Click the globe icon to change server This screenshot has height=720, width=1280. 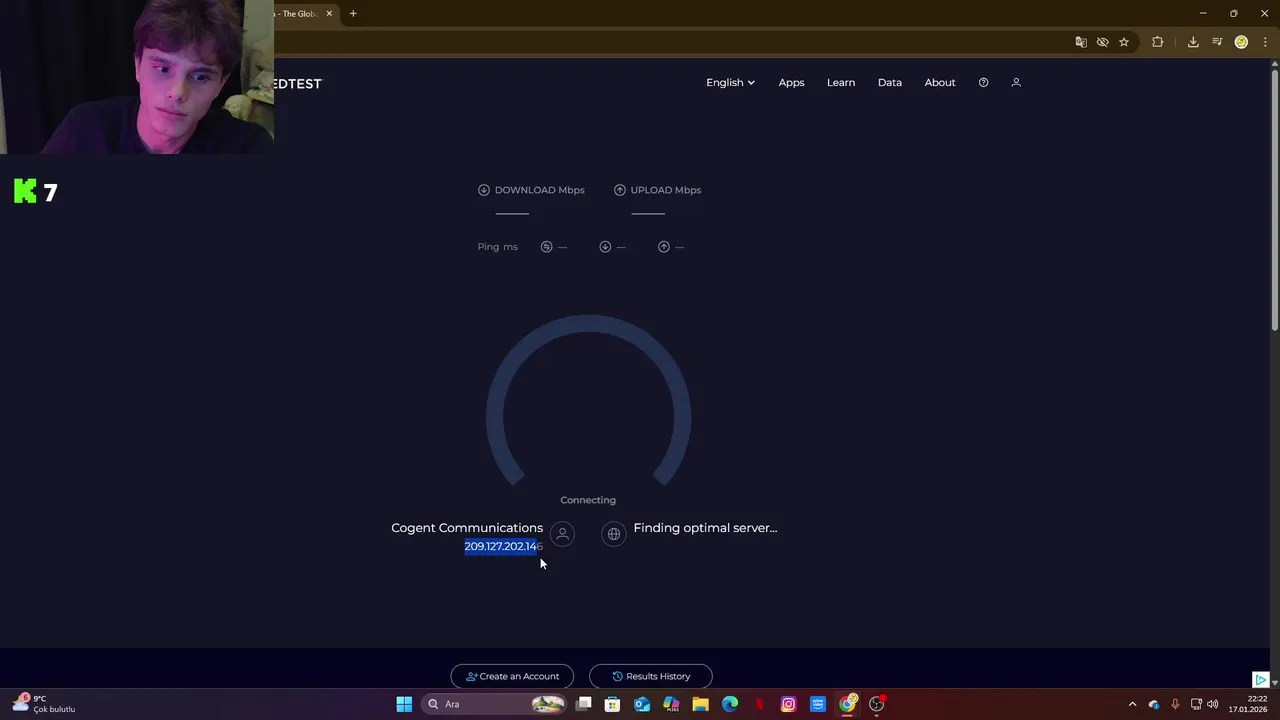click(x=614, y=534)
